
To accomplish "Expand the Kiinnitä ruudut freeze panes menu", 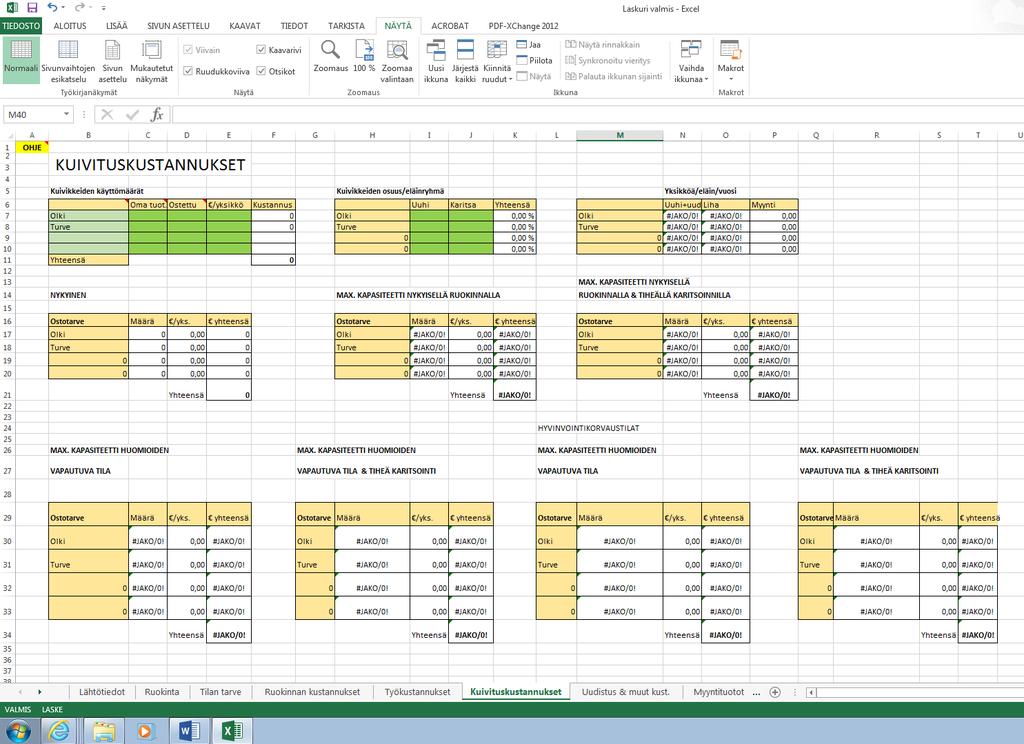I will 497,60.
